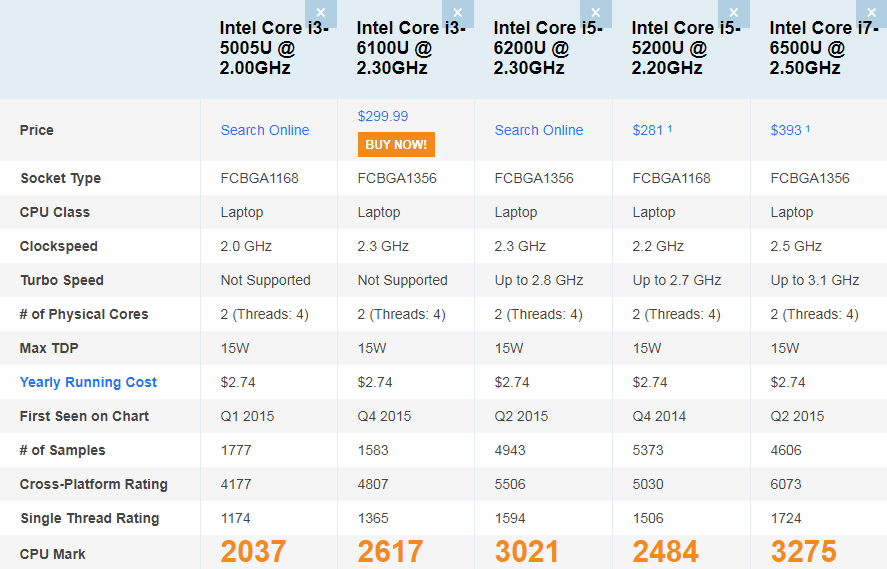887x569 pixels.
Task: Close the Intel Core i5-6200U comparison column
Action: [x=594, y=13]
